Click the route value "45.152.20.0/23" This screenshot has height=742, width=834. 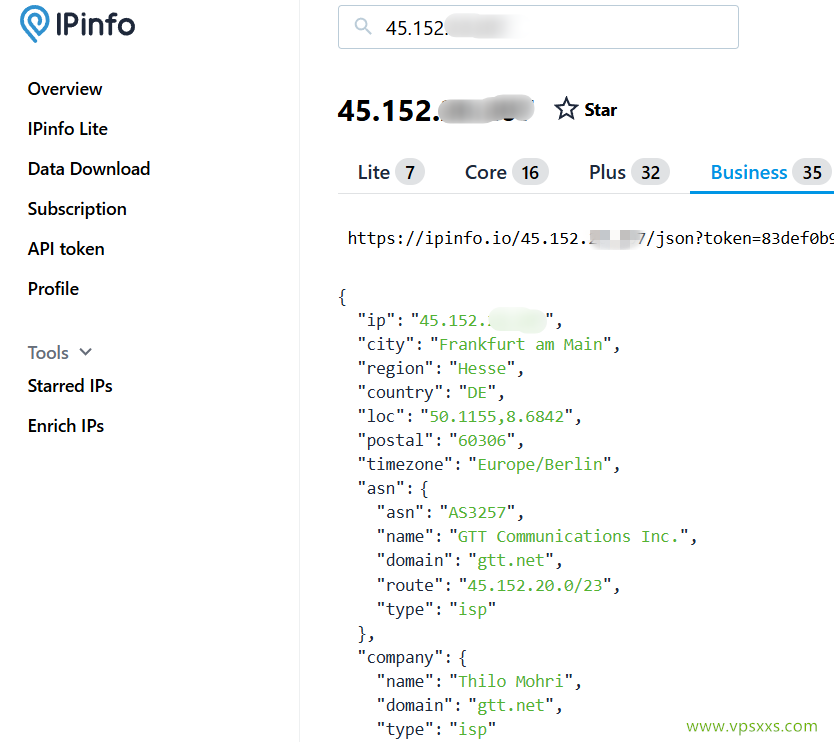[x=535, y=585]
